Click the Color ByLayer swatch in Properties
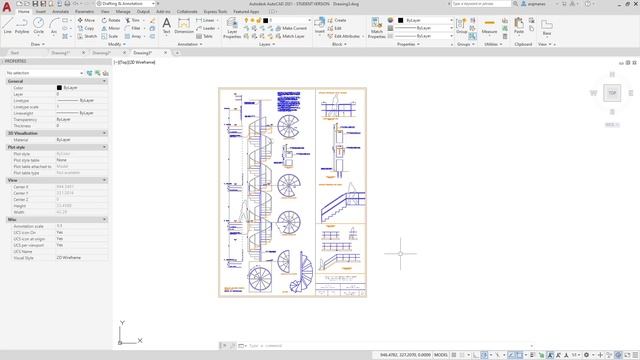The height and width of the screenshot is (360, 640). (x=59, y=88)
